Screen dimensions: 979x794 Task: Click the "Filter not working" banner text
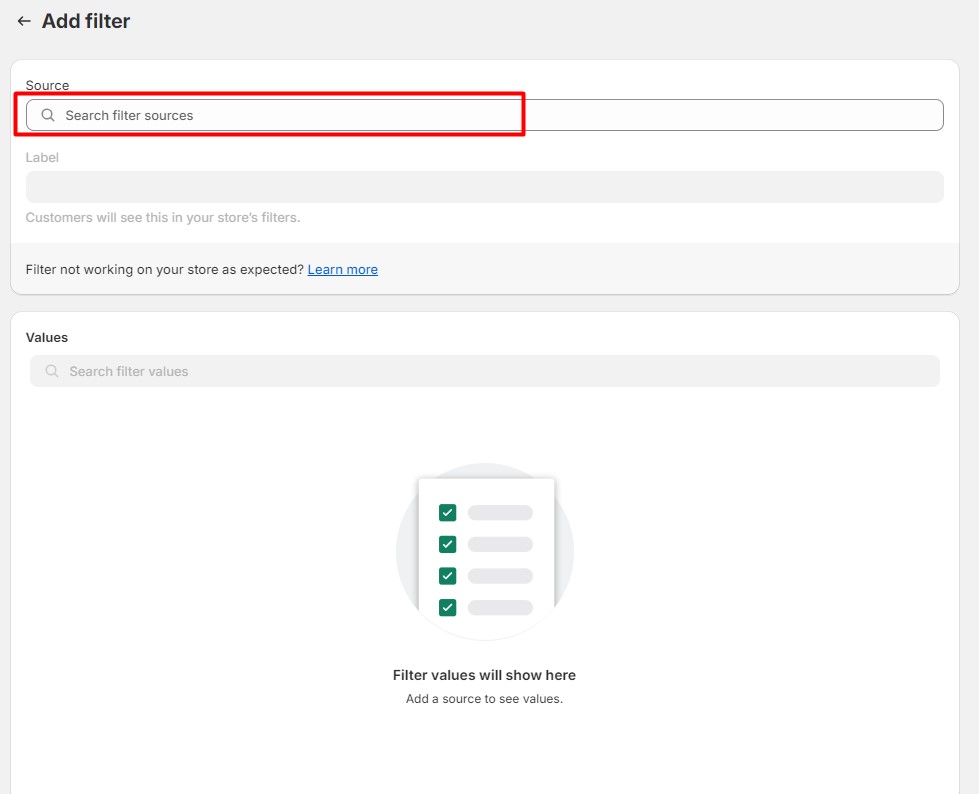[x=164, y=269]
